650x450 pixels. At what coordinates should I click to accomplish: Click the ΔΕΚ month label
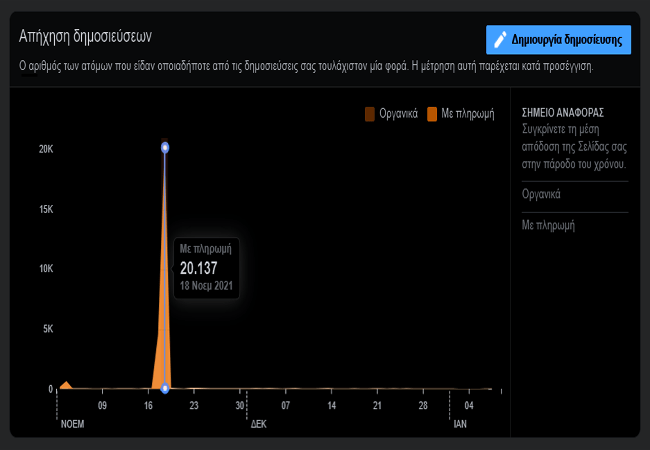point(259,424)
